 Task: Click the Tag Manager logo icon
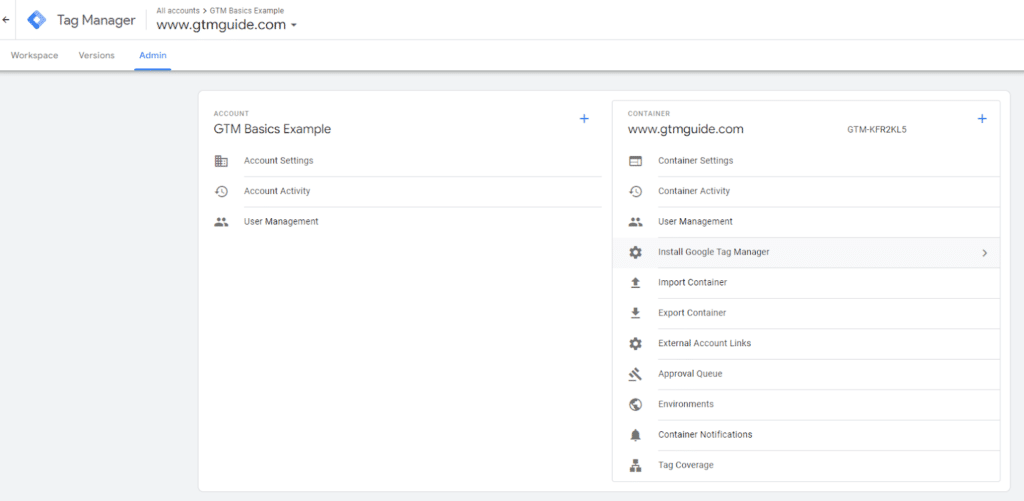[37, 20]
